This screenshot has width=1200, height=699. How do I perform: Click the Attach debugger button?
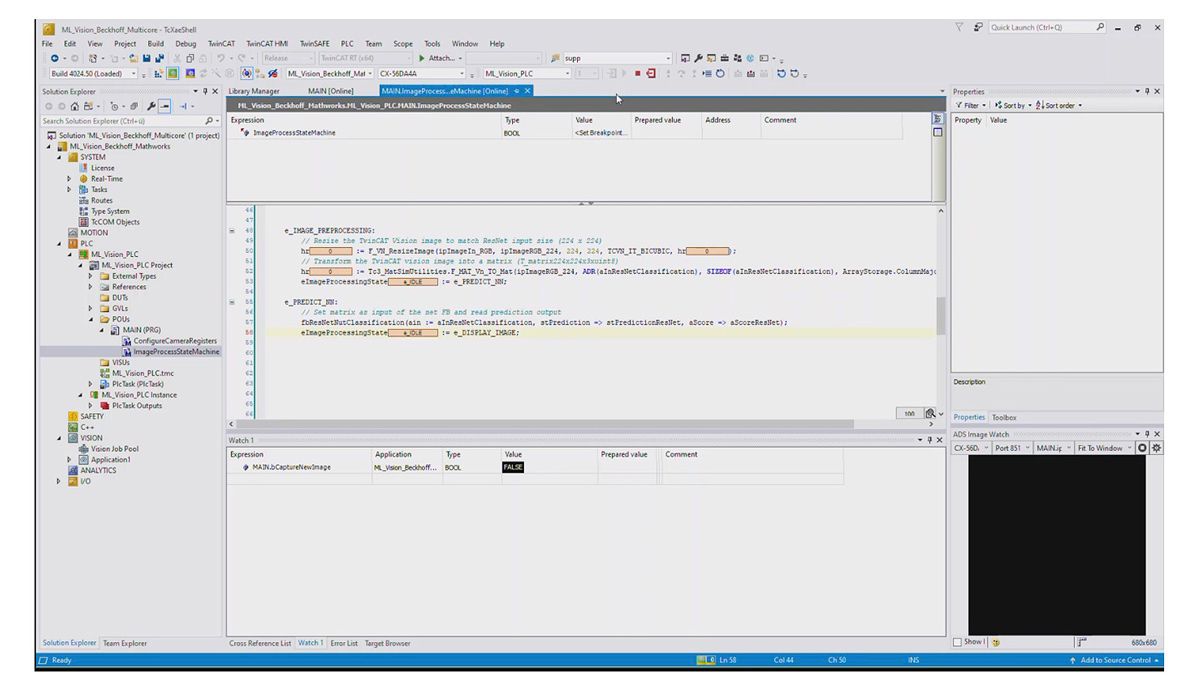point(438,58)
